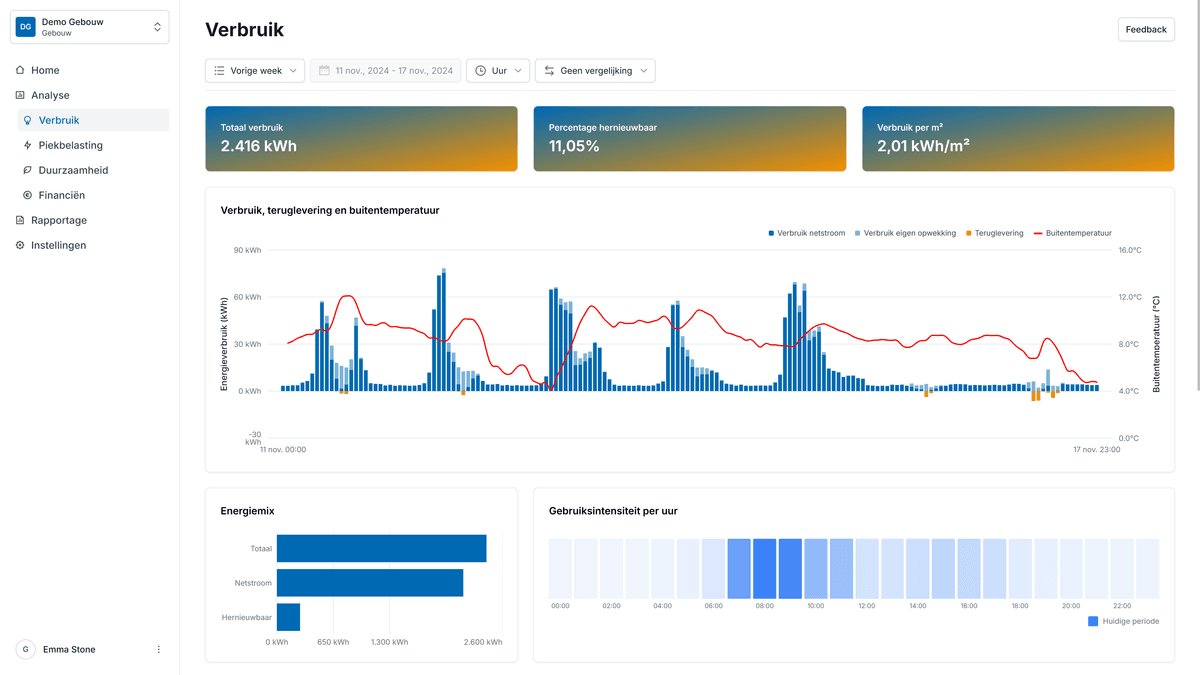Click the Gebruiksintensiteit per uur heading
This screenshot has width=1200, height=675.
point(613,511)
